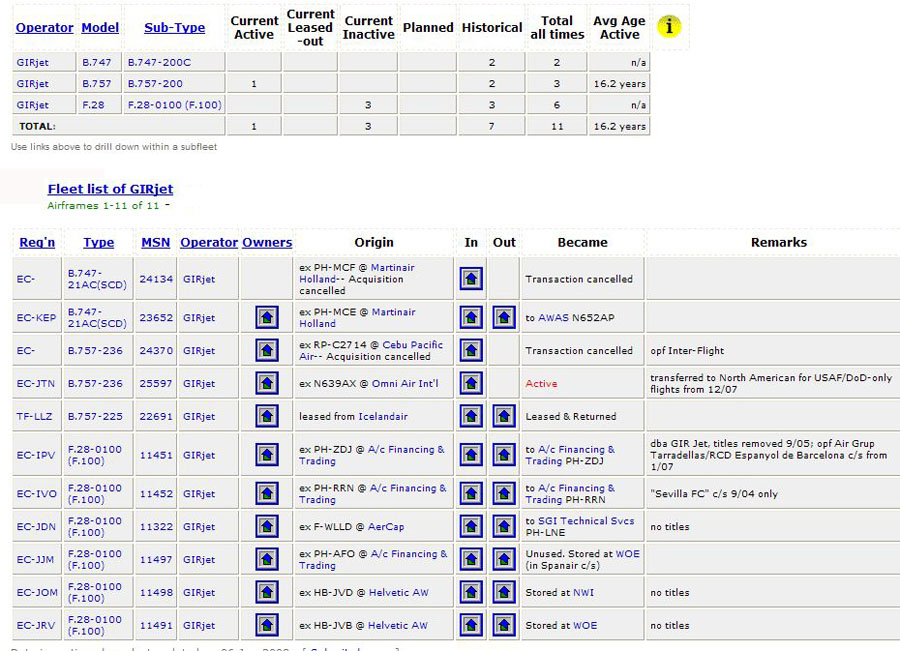This screenshot has width=900, height=651.
Task: Open the AWAS link in Became column
Action: (553, 318)
